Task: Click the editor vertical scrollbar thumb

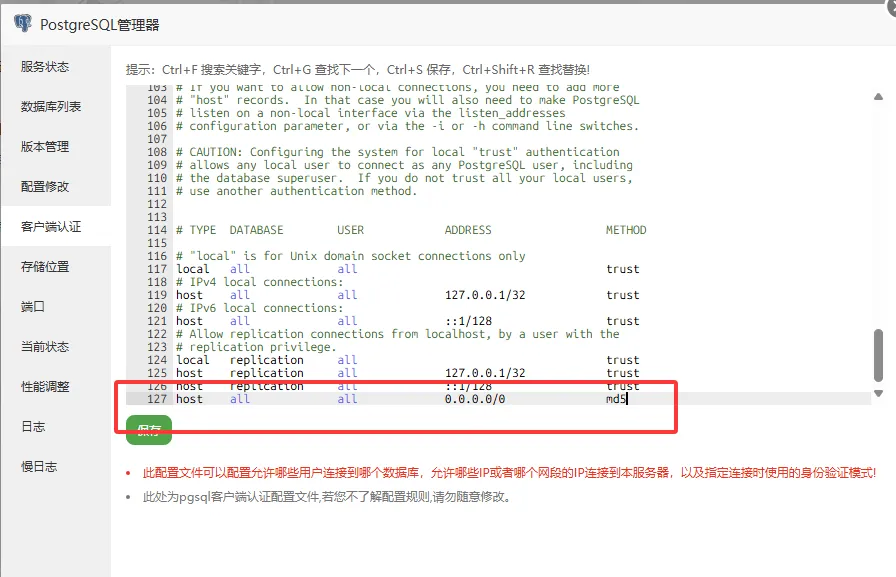Action: [878, 355]
